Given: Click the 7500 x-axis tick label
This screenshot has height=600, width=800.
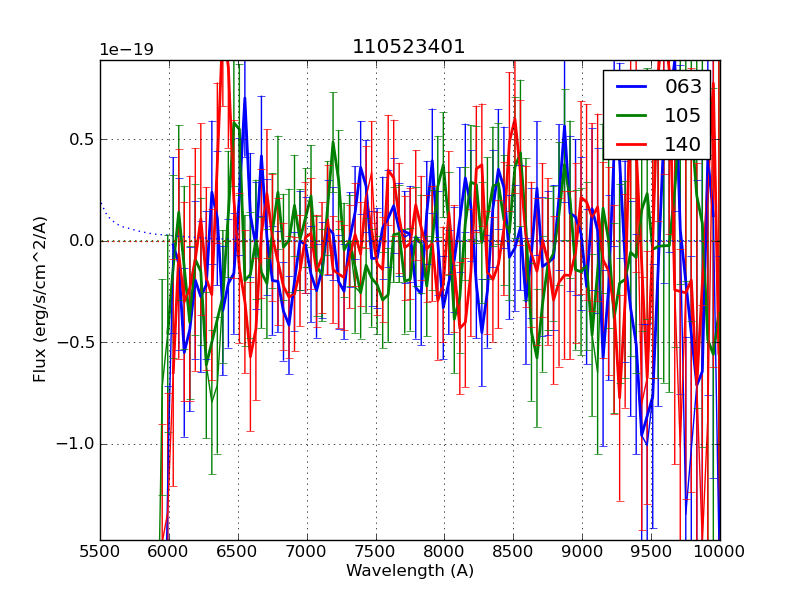Looking at the screenshot, I should (376, 551).
